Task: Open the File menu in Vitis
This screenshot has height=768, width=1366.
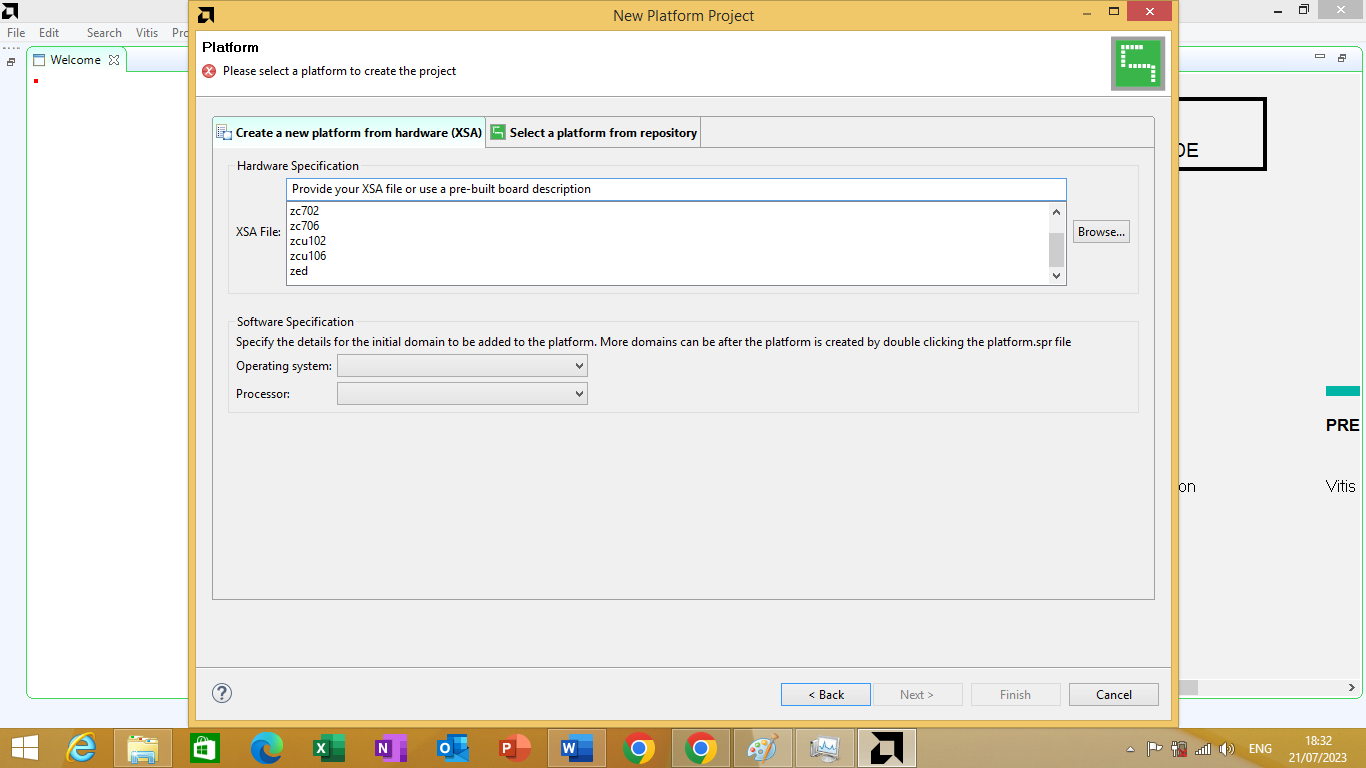Action: click(x=16, y=33)
